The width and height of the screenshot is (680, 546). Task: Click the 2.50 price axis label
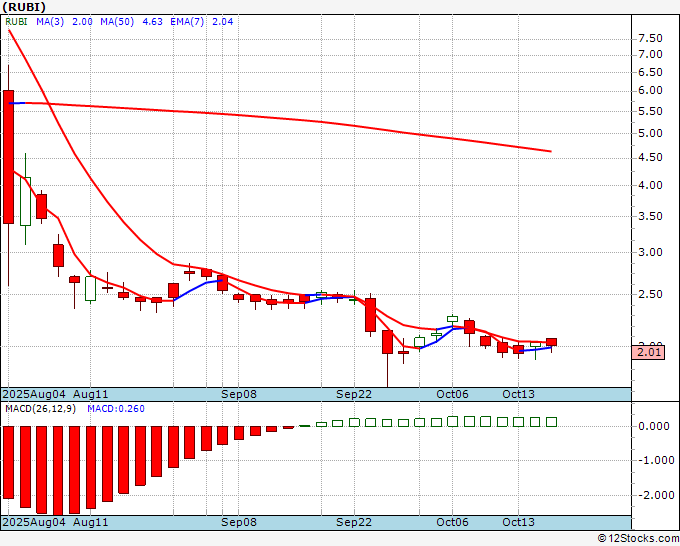(651, 294)
